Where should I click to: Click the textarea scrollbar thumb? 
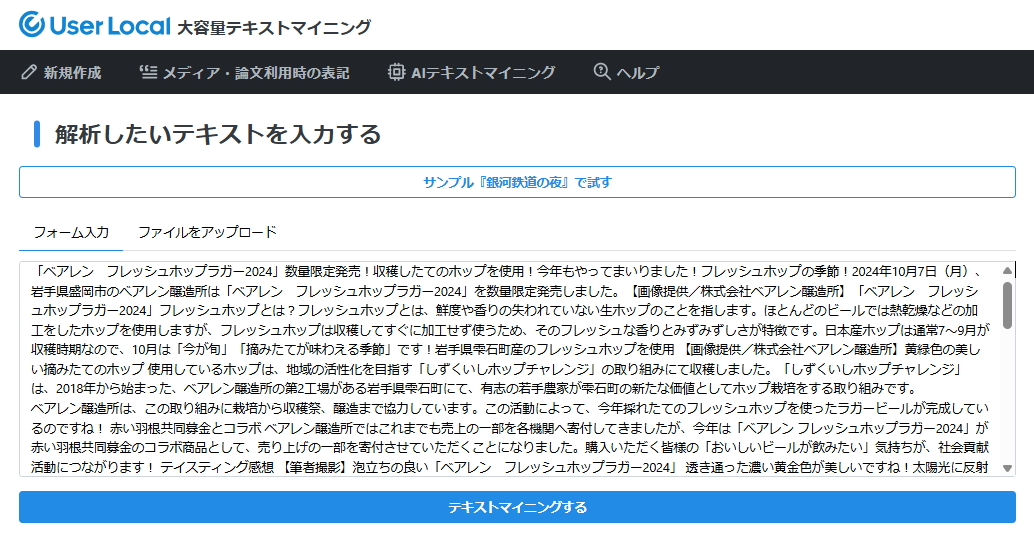point(1006,303)
